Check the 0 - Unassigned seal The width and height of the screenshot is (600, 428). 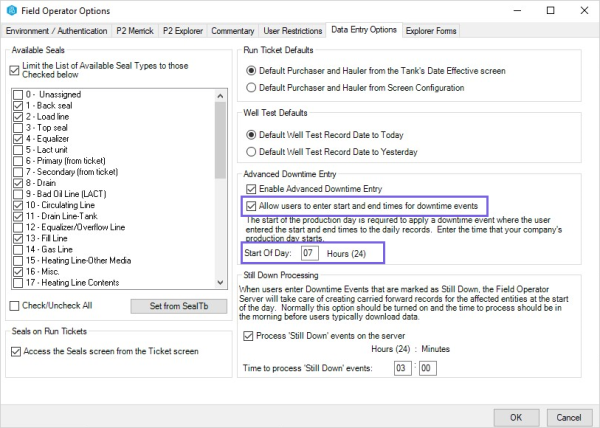point(19,93)
